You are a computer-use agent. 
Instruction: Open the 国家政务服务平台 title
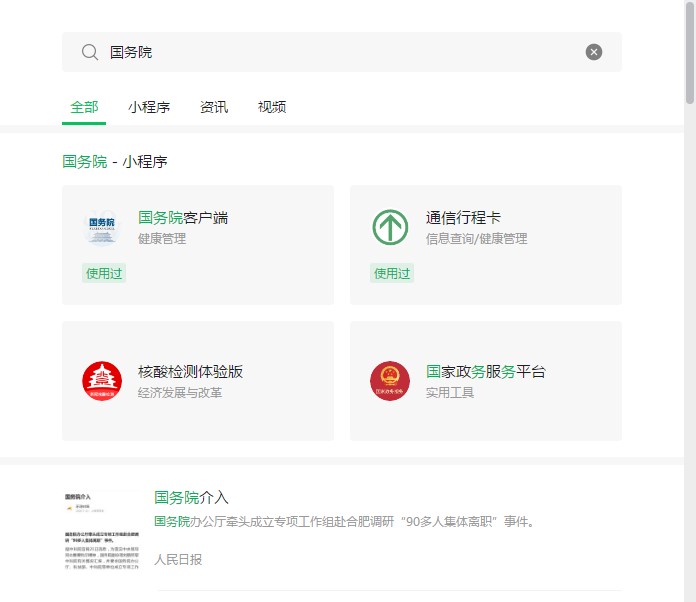point(486,372)
